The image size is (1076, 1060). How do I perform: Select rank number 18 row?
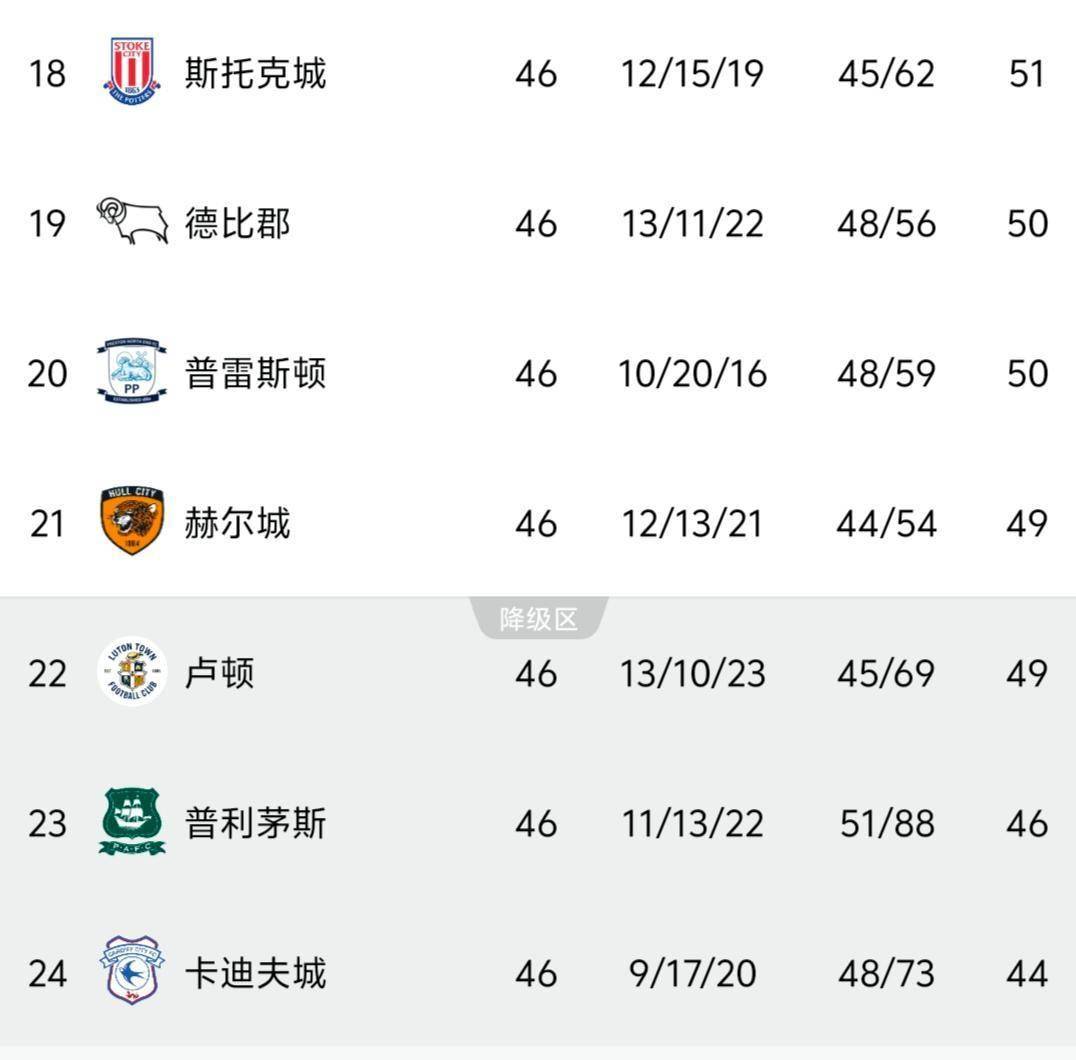tap(46, 74)
